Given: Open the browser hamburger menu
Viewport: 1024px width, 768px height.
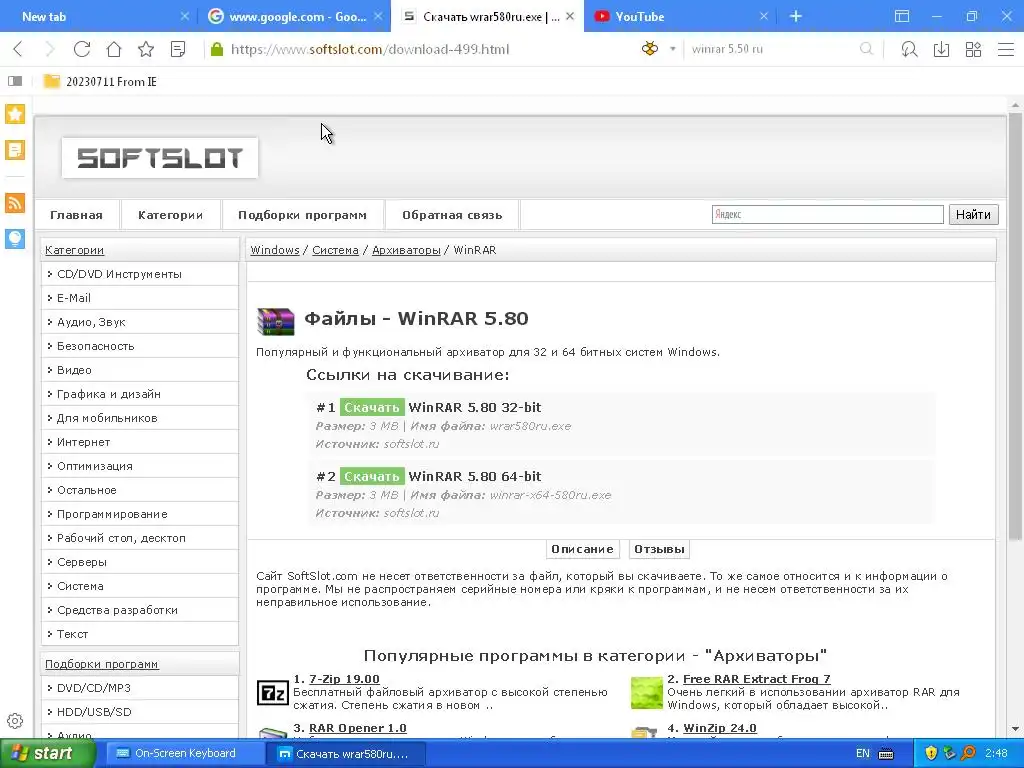Looking at the screenshot, I should pos(1006,49).
